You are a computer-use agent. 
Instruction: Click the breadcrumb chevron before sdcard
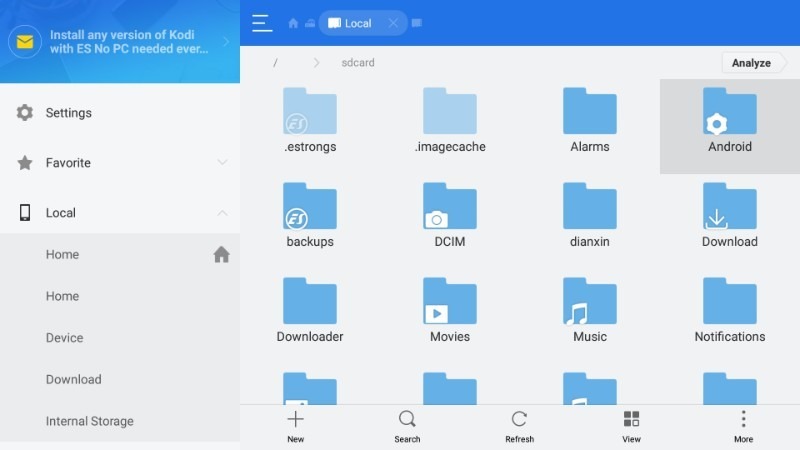pos(316,63)
